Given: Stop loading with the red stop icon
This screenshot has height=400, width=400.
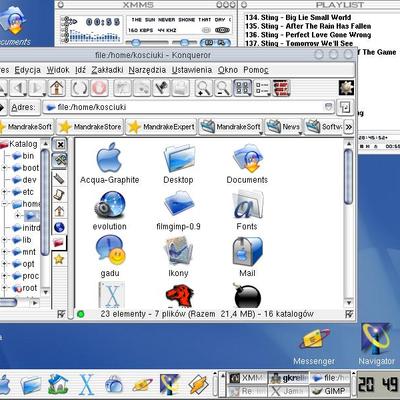Looking at the screenshot, I should 99,88.
